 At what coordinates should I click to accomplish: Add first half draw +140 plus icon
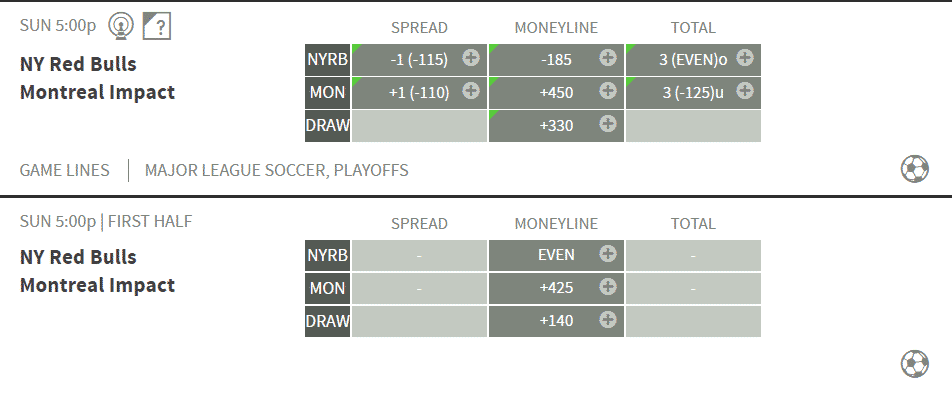[608, 319]
